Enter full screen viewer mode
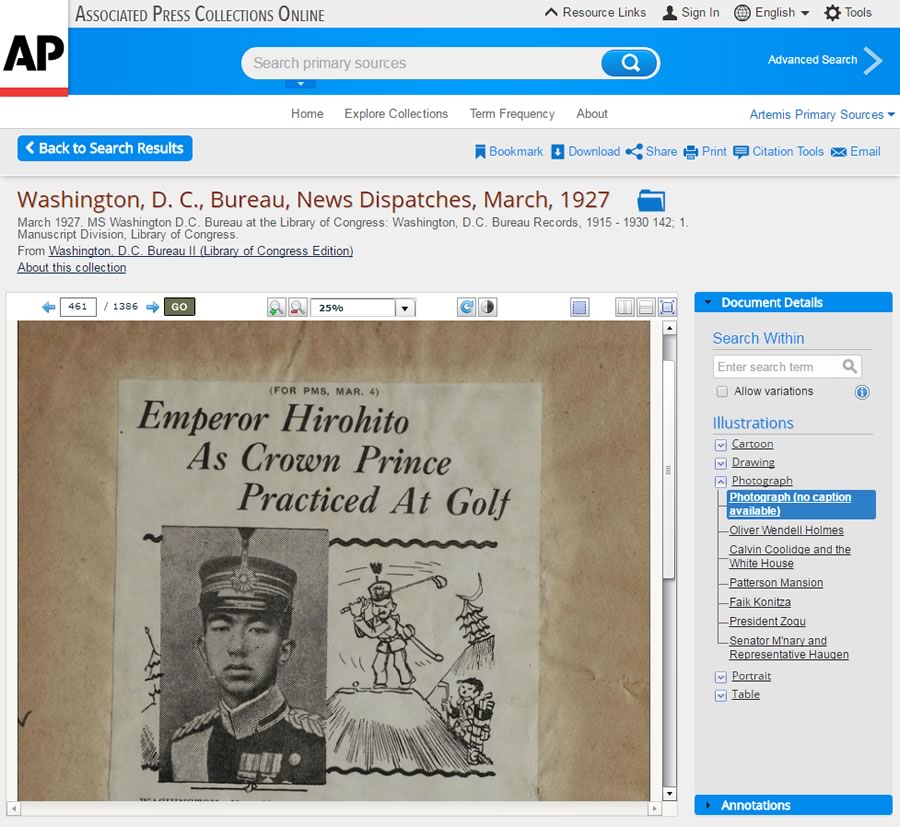The height and width of the screenshot is (827, 900). [667, 307]
